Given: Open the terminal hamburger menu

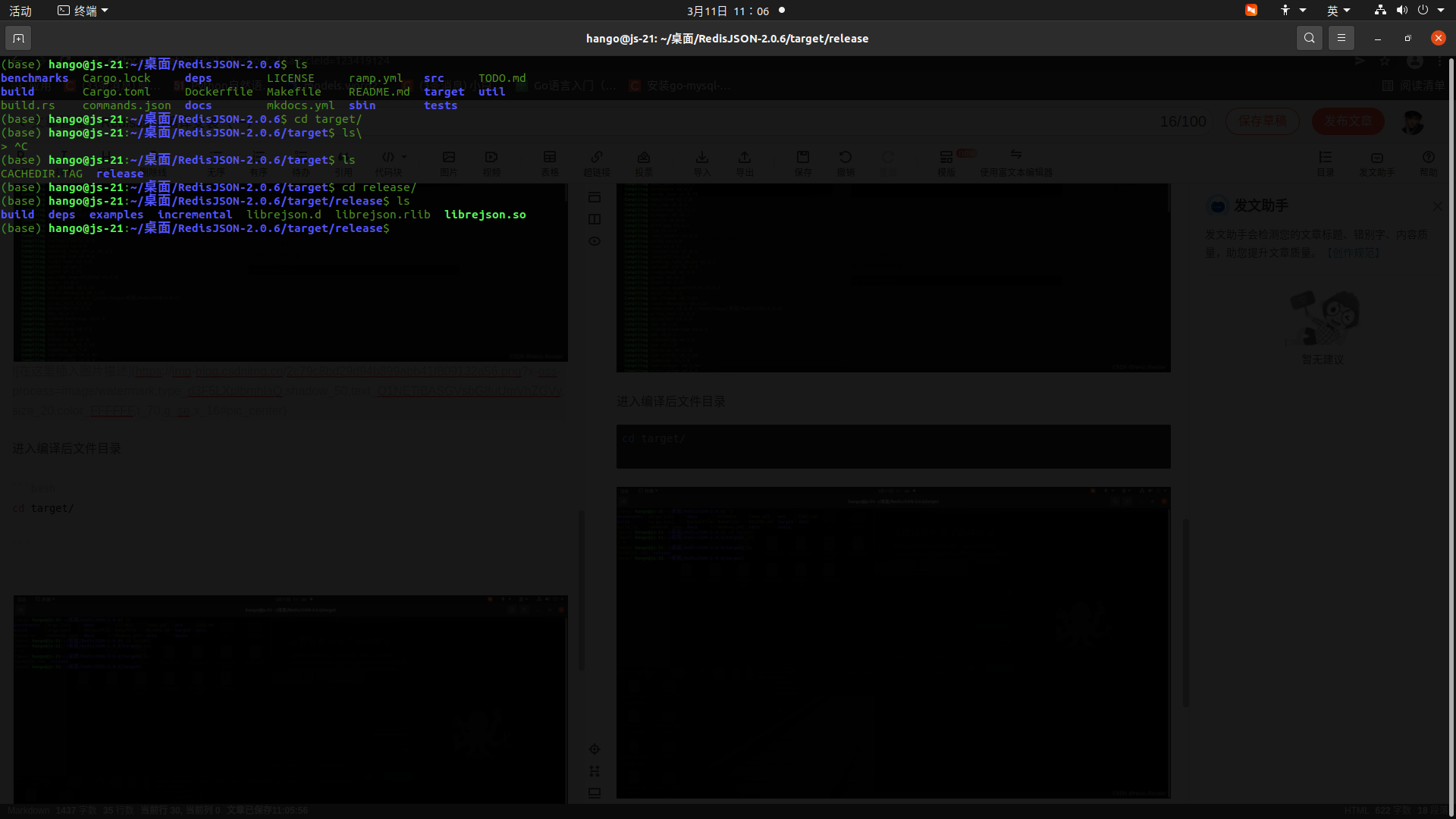Looking at the screenshot, I should point(1341,38).
